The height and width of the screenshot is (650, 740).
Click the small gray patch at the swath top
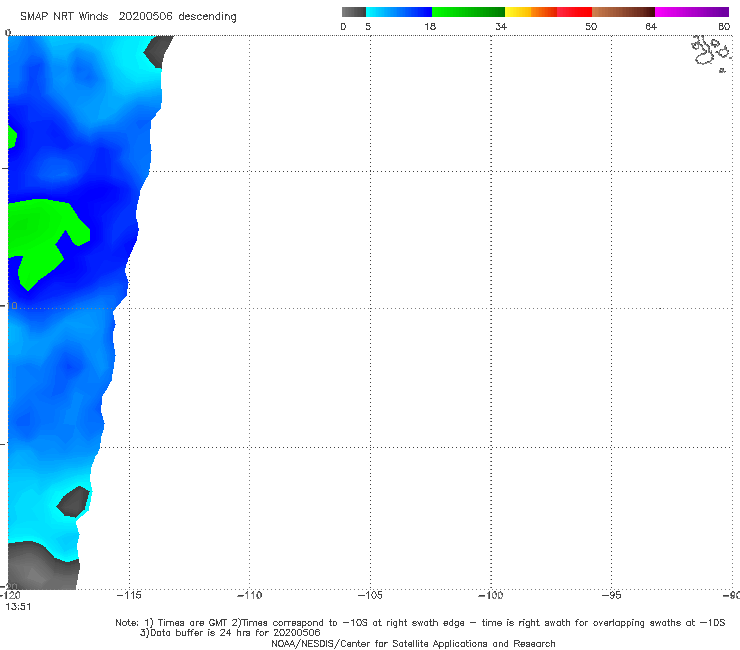coord(158,51)
